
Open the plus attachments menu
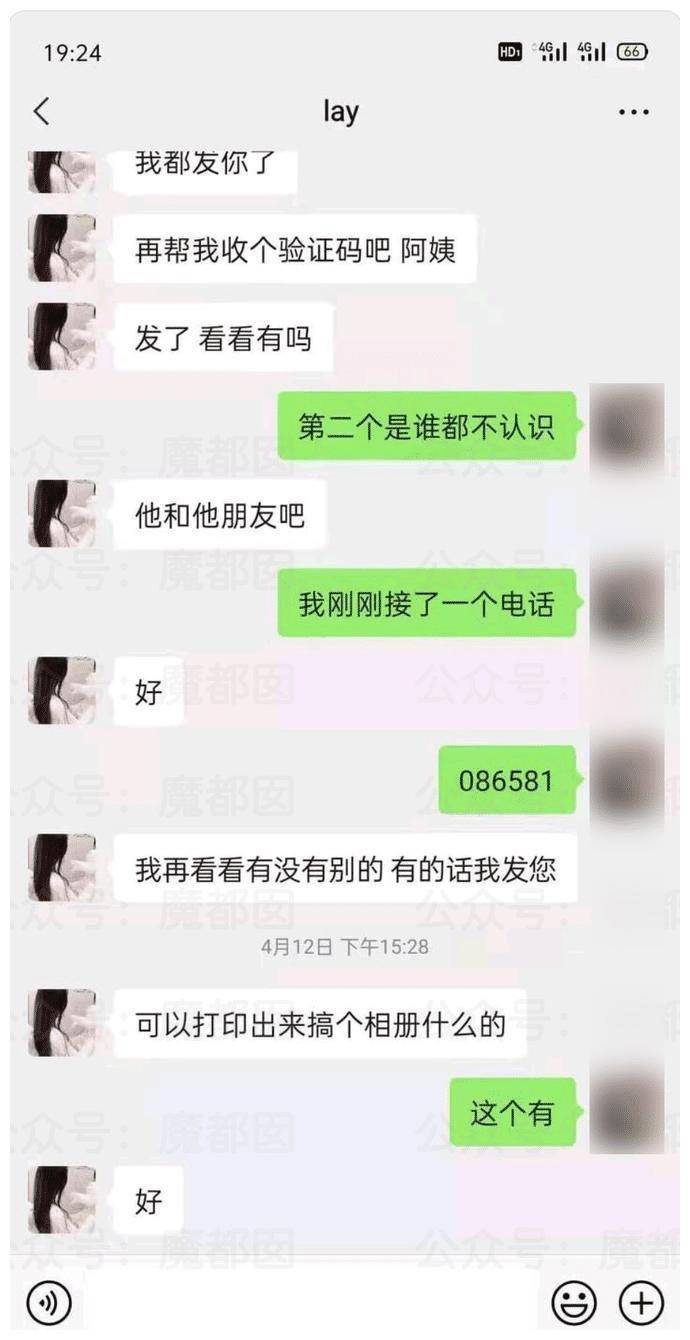(x=642, y=1302)
